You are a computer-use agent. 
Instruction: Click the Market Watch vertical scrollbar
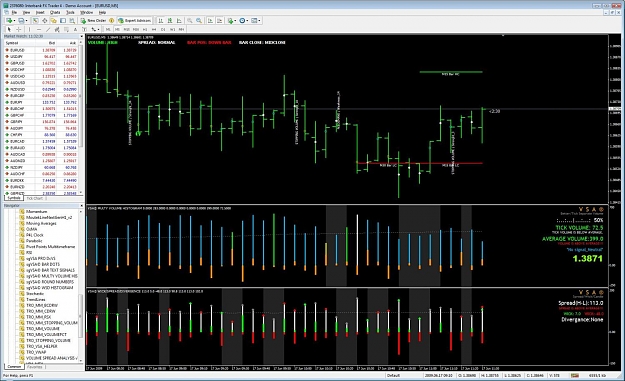[x=82, y=118]
